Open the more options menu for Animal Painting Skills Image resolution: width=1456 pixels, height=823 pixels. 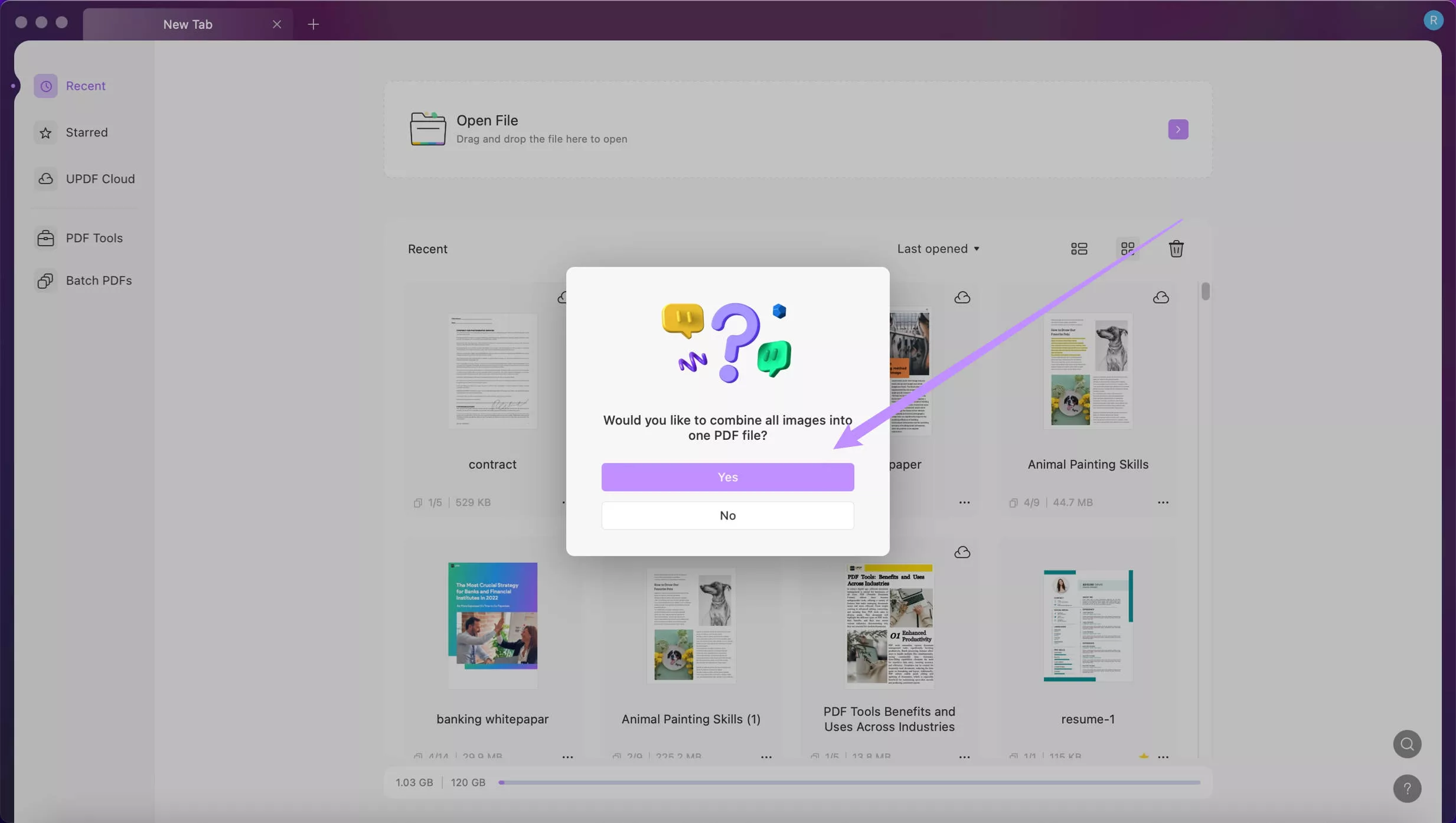[1163, 502]
